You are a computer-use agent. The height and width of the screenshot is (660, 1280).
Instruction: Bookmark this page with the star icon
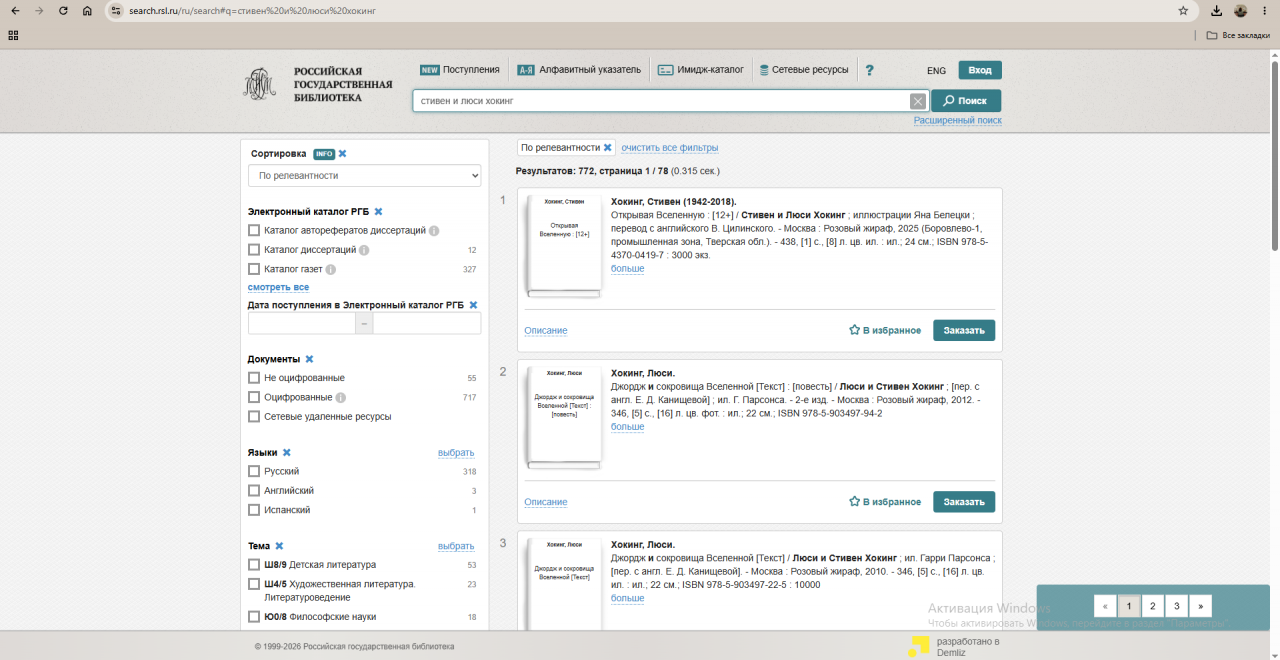(1183, 11)
